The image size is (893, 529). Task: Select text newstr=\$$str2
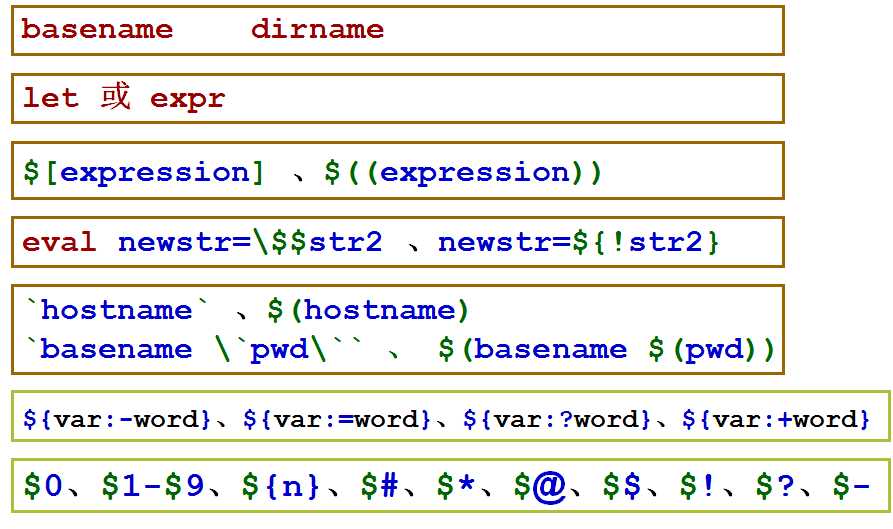coord(250,242)
